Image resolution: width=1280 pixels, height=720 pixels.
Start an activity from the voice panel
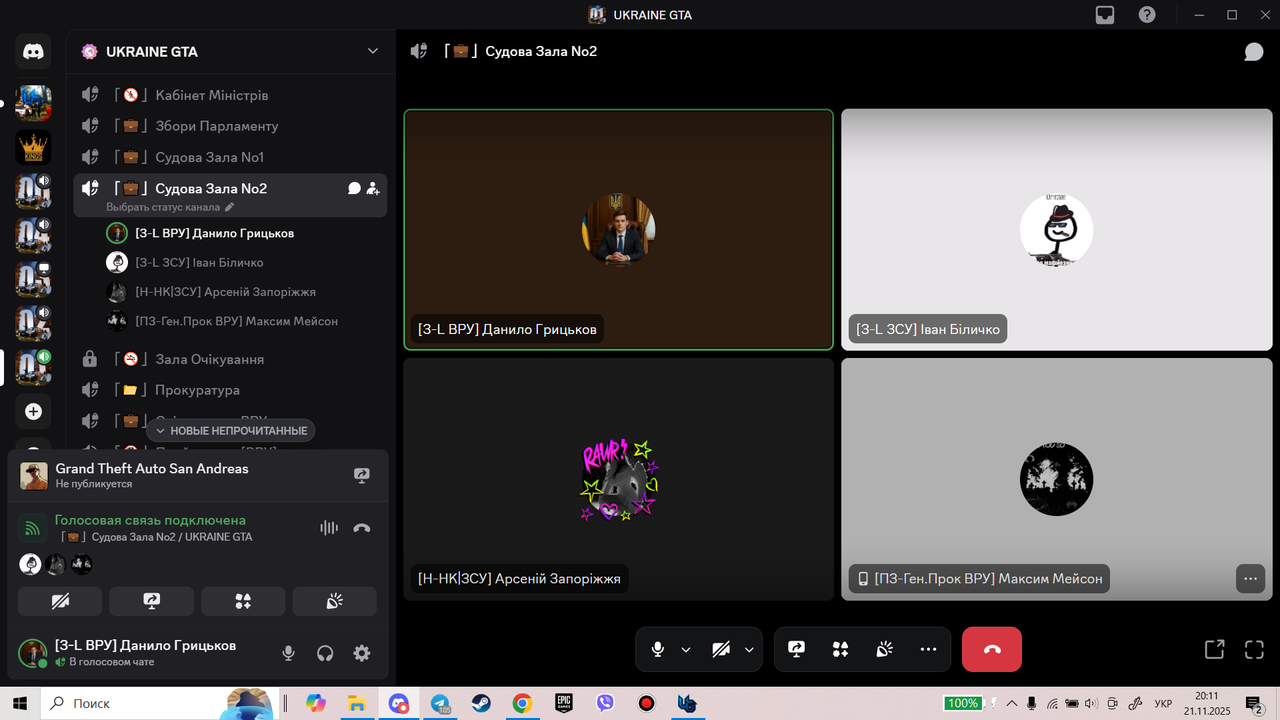pyautogui.click(x=243, y=601)
